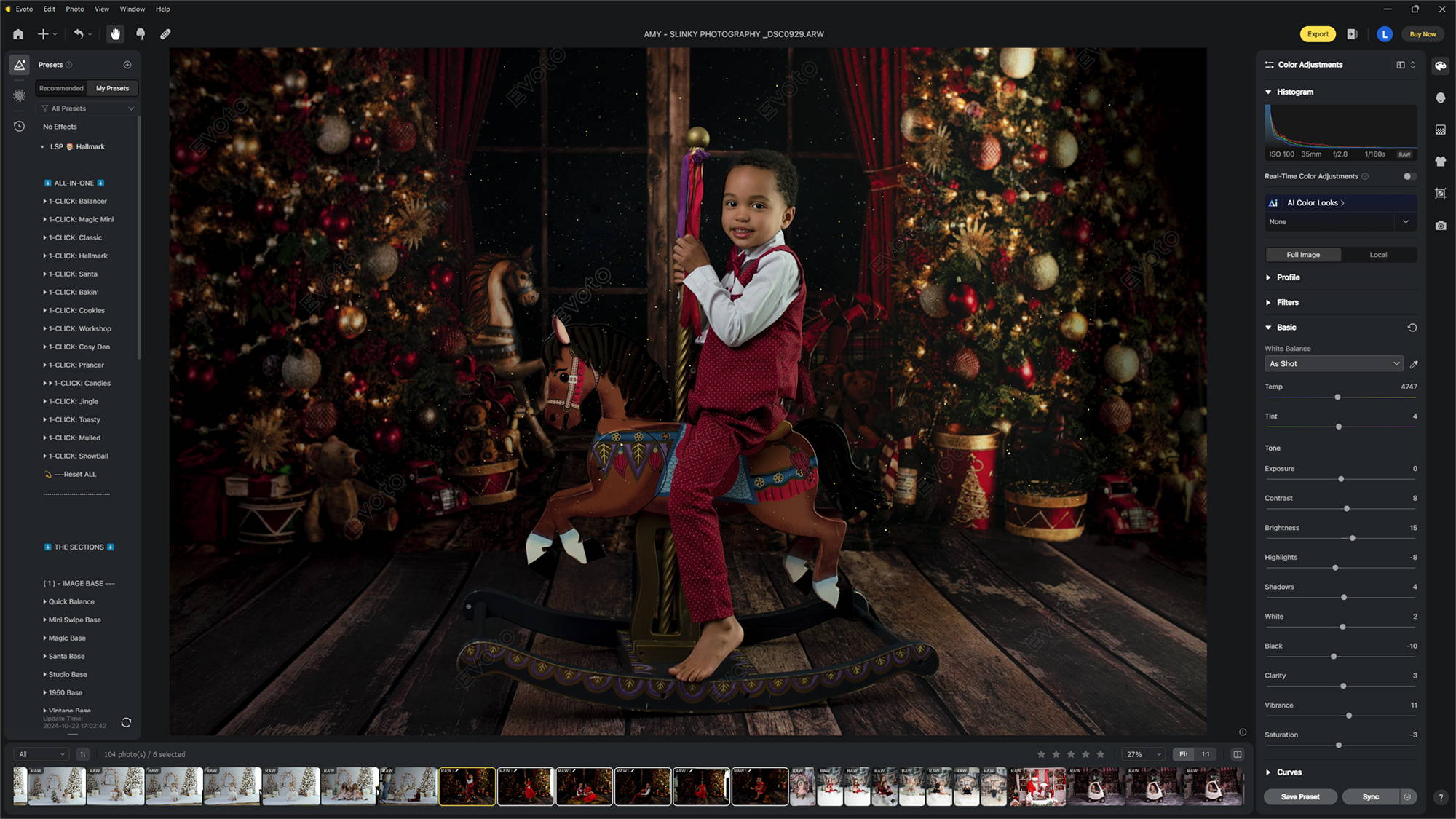Click the Home icon in top toolbar
This screenshot has width=1456, height=819.
(x=18, y=34)
